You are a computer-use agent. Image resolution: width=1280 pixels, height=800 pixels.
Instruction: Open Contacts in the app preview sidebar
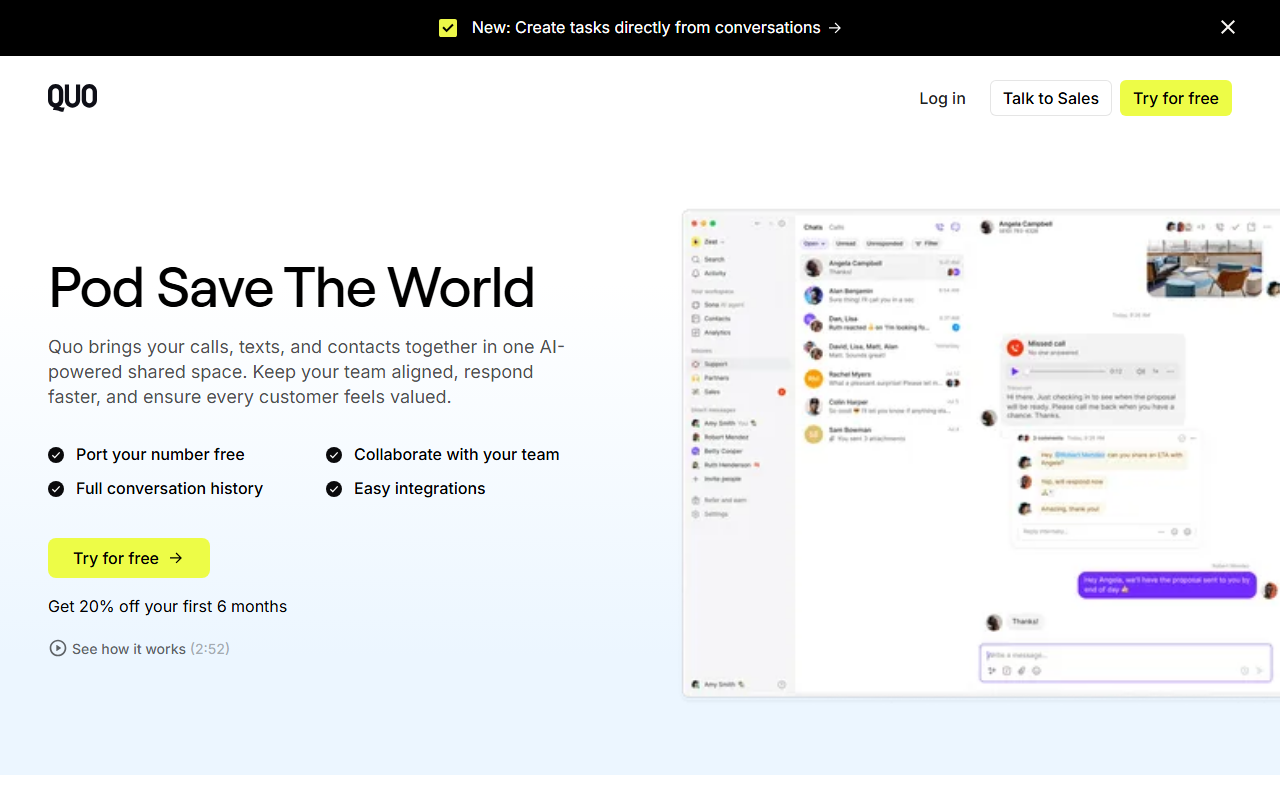(x=712, y=319)
